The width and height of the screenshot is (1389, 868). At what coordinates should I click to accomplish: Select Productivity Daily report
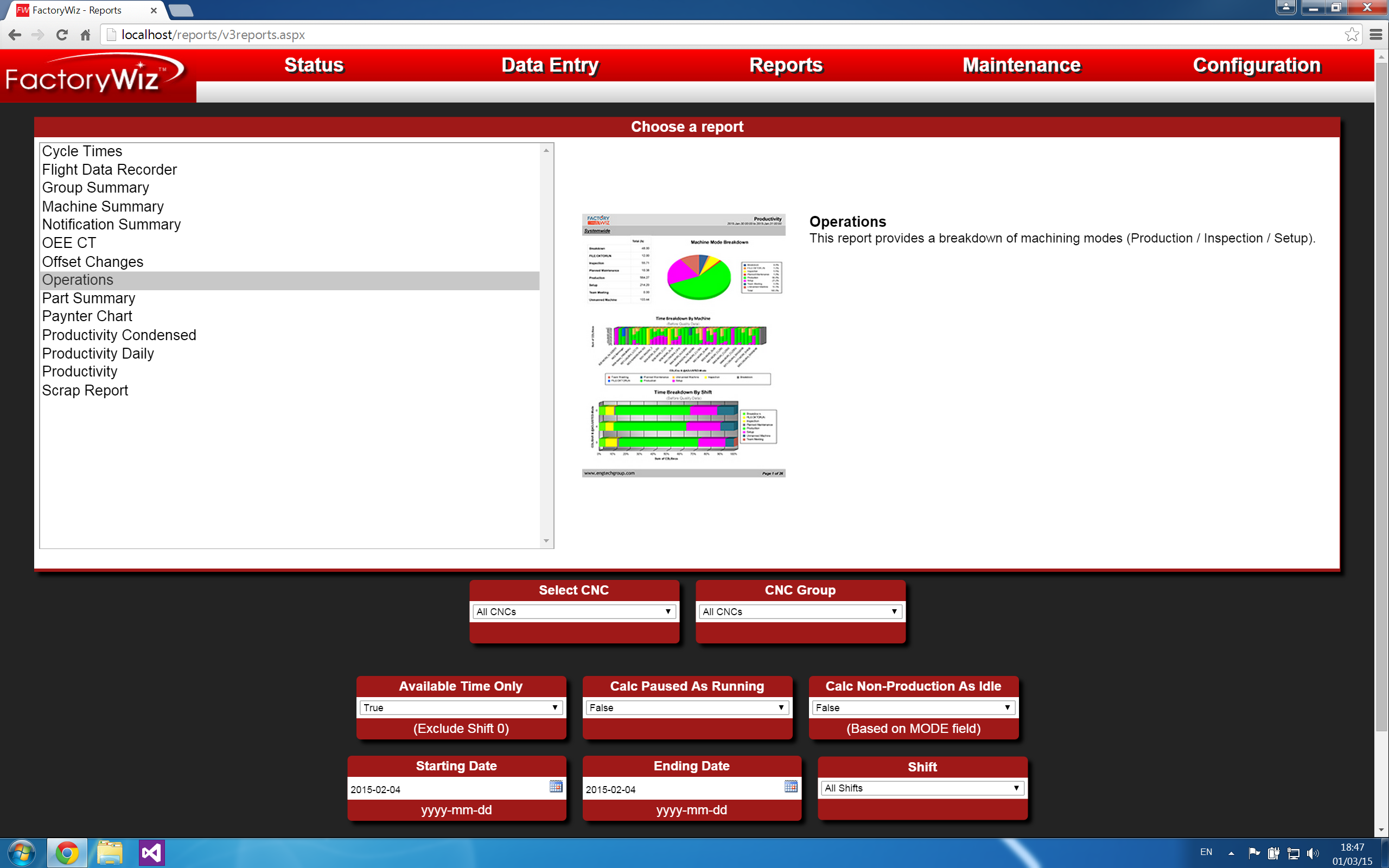290,354
